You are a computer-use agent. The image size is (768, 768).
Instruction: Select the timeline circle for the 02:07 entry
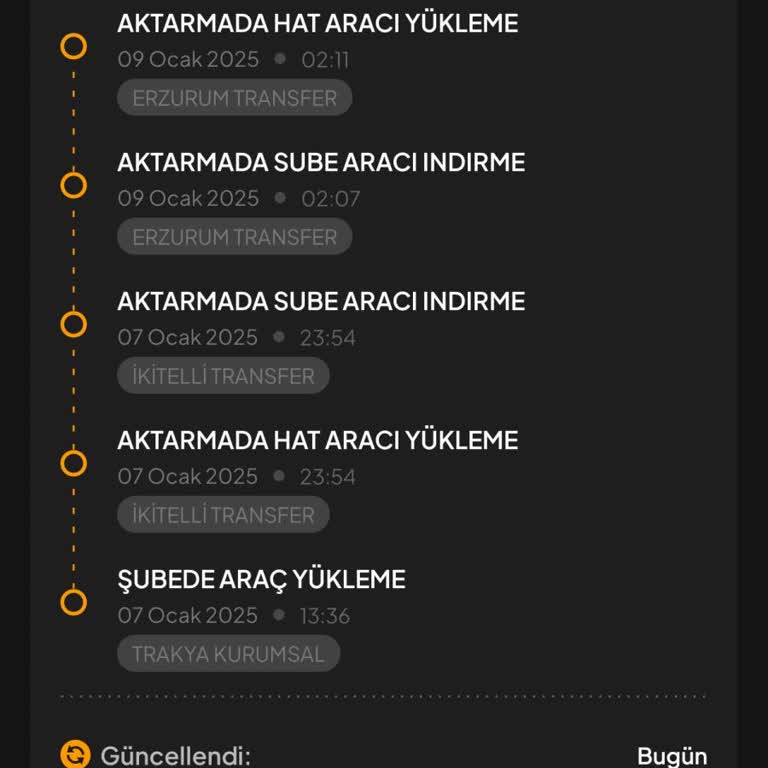coord(73,185)
